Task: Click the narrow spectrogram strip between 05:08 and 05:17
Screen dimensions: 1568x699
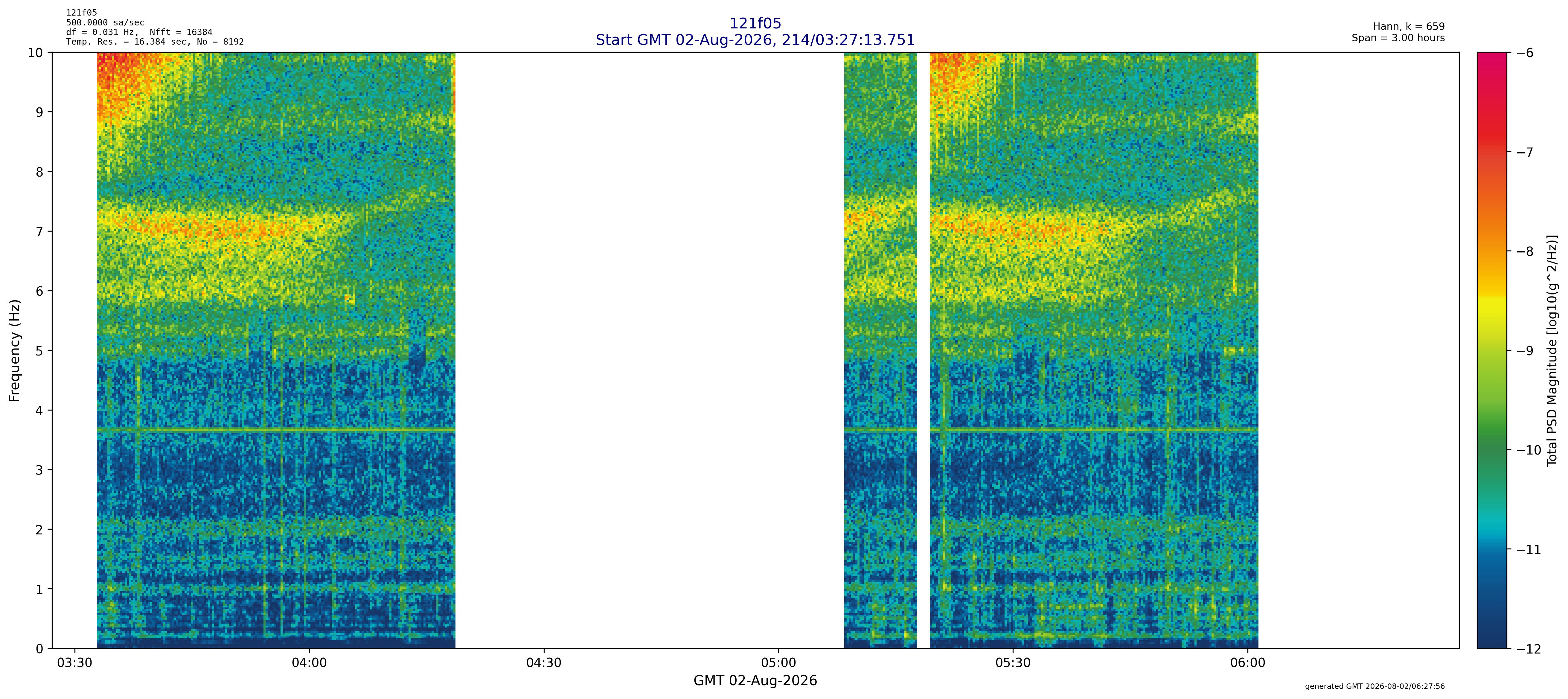Action: click(x=880, y=350)
